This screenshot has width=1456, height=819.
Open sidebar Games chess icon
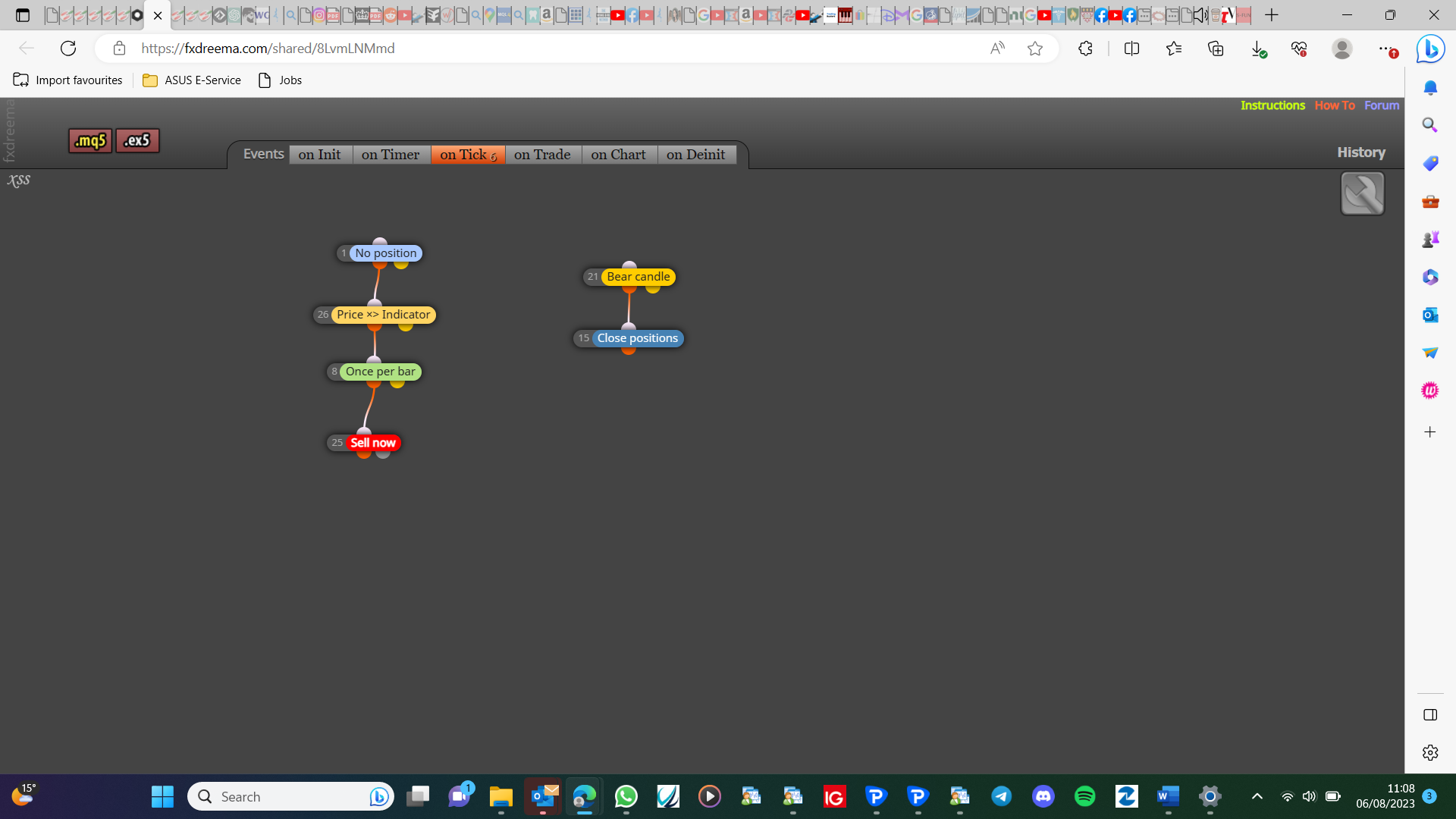pyautogui.click(x=1430, y=240)
